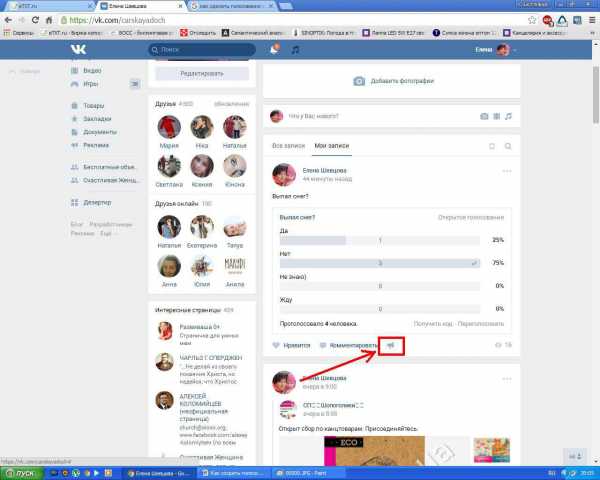Open online friend Екатерина's avatar
Screen dimensions: 600x480
202,227
